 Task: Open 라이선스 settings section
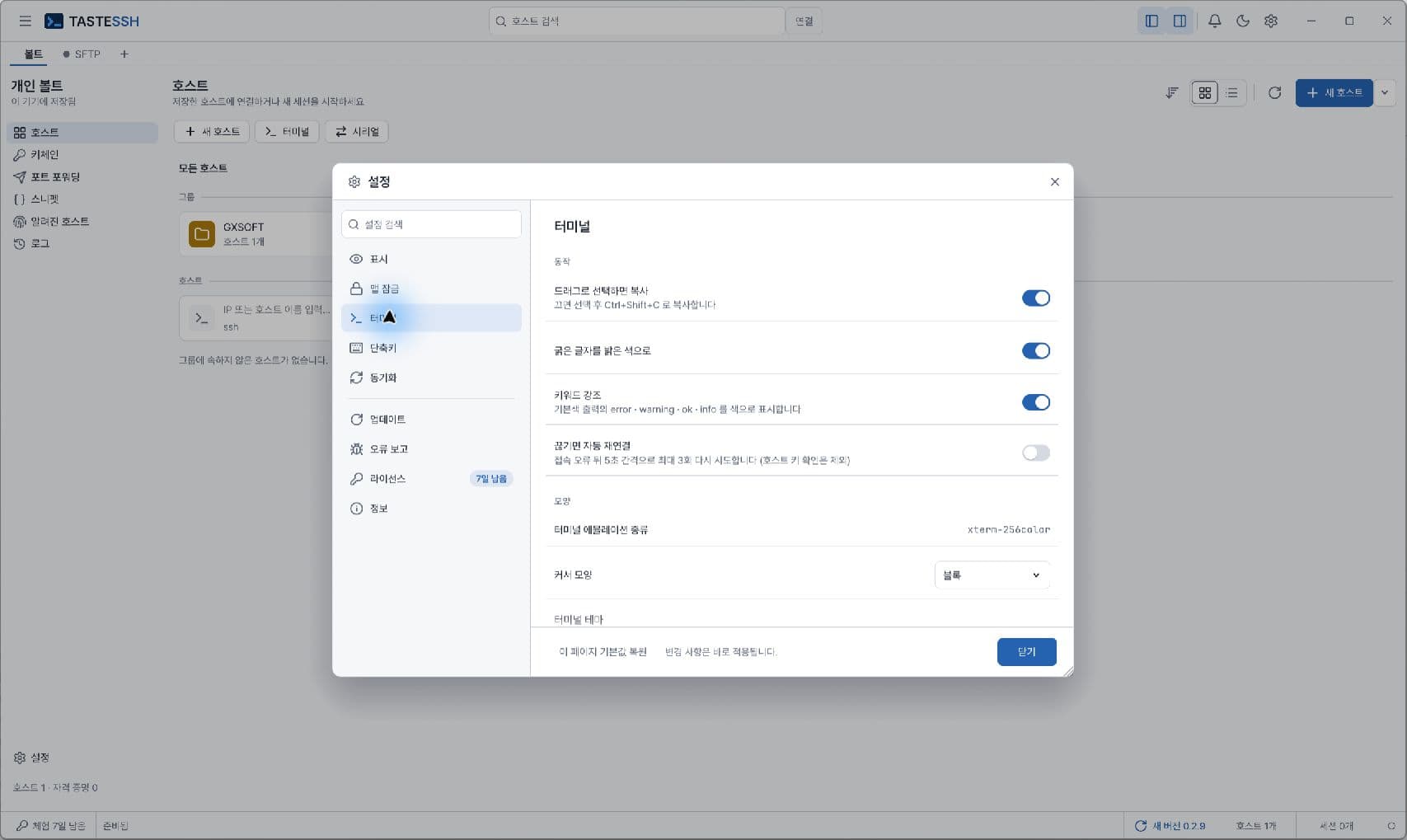tap(431, 478)
